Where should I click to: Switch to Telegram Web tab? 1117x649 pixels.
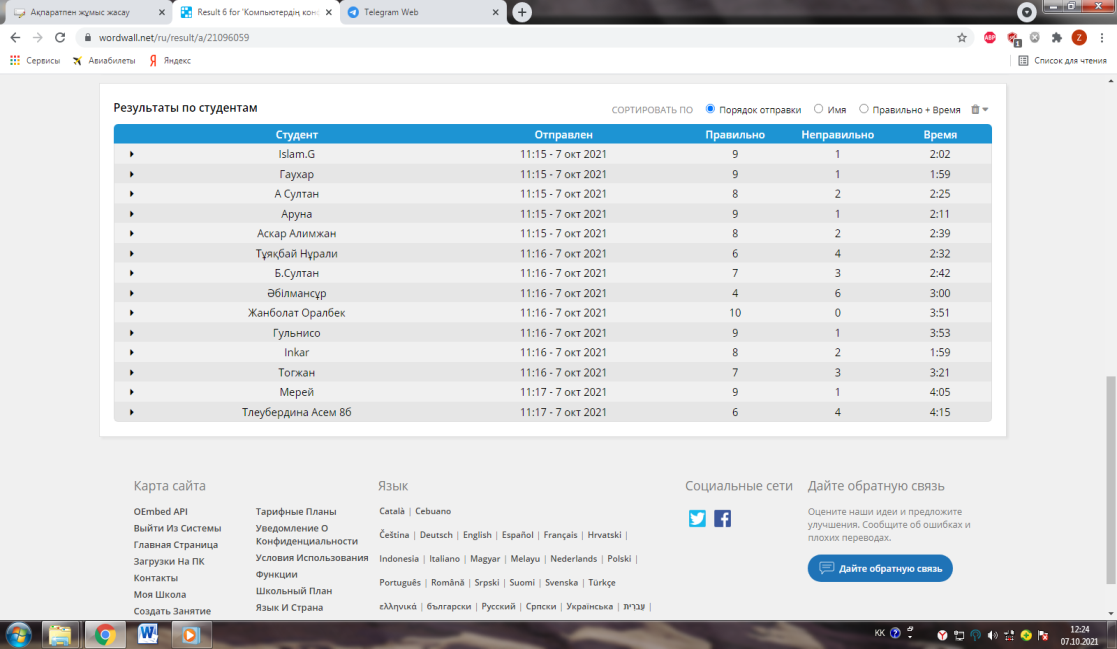(423, 12)
